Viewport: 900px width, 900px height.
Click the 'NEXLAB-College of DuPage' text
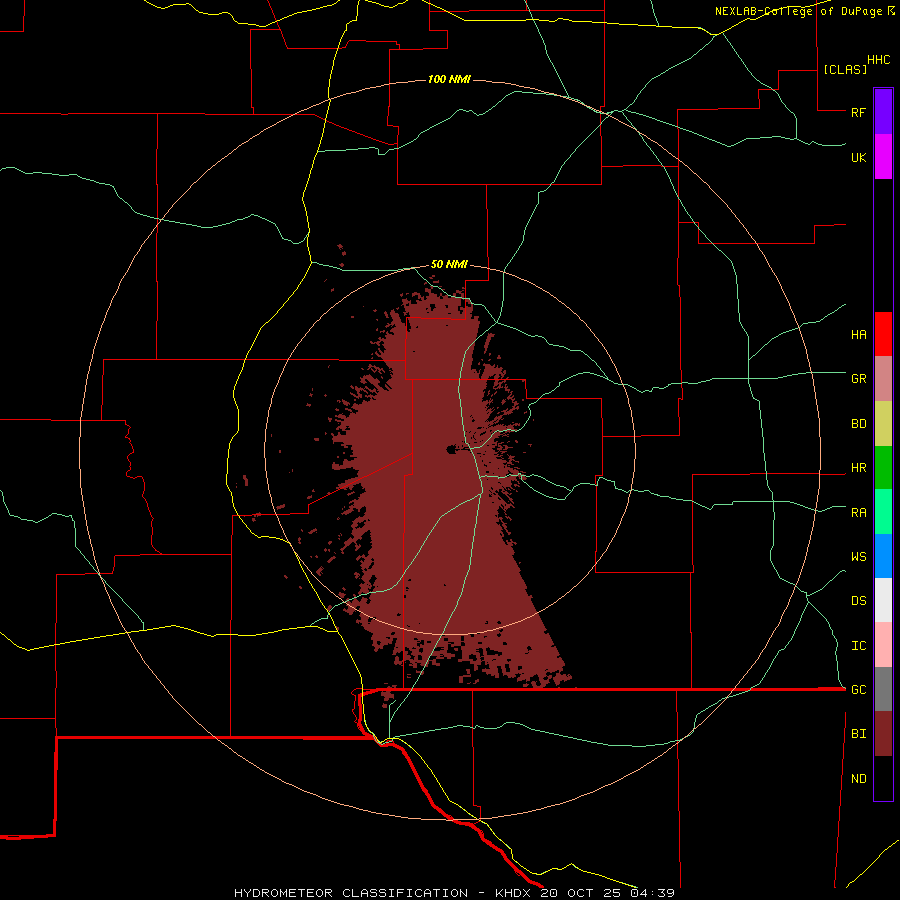(800, 11)
